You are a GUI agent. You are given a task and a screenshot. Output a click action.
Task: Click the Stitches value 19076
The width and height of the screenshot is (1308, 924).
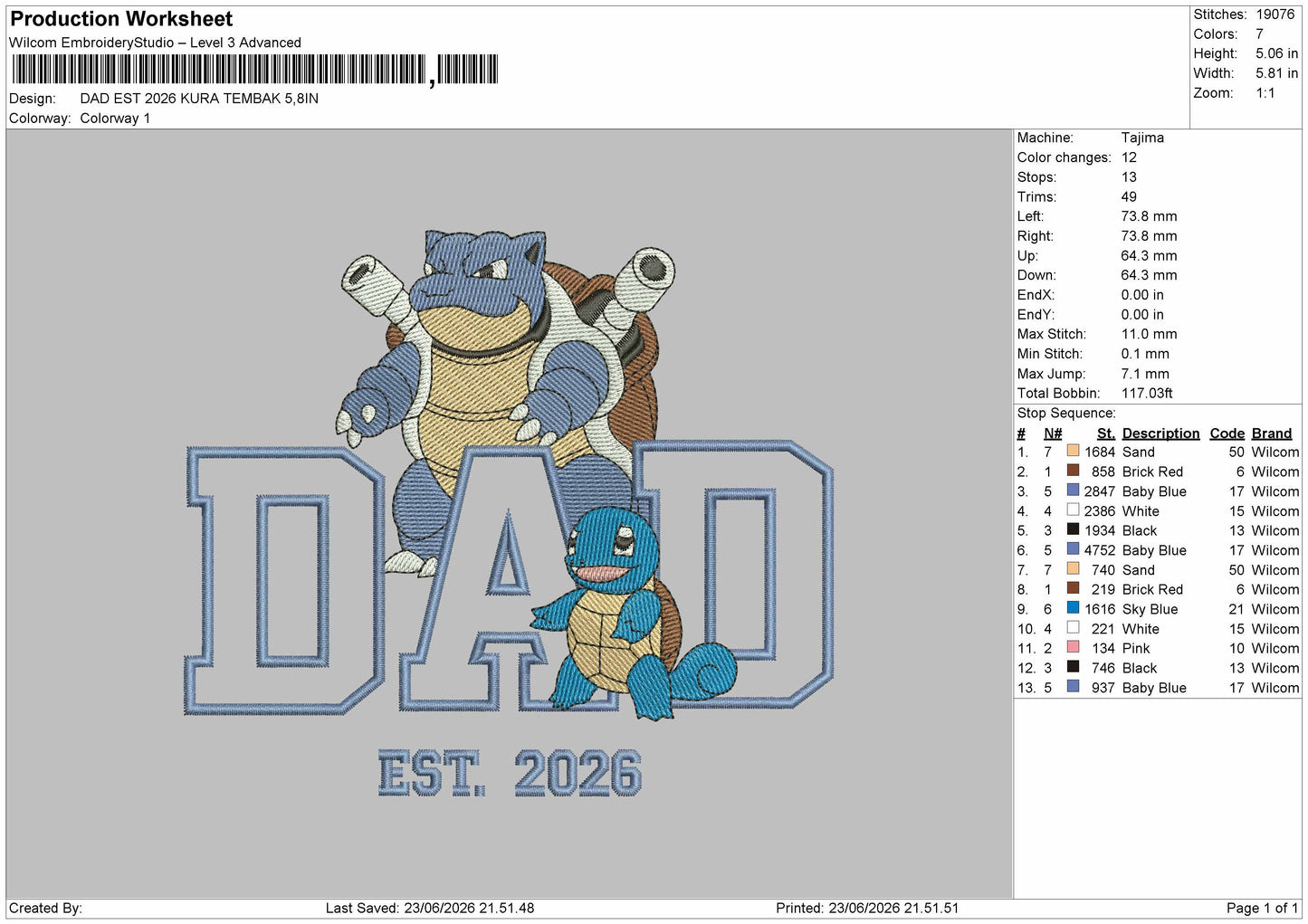tap(1275, 14)
